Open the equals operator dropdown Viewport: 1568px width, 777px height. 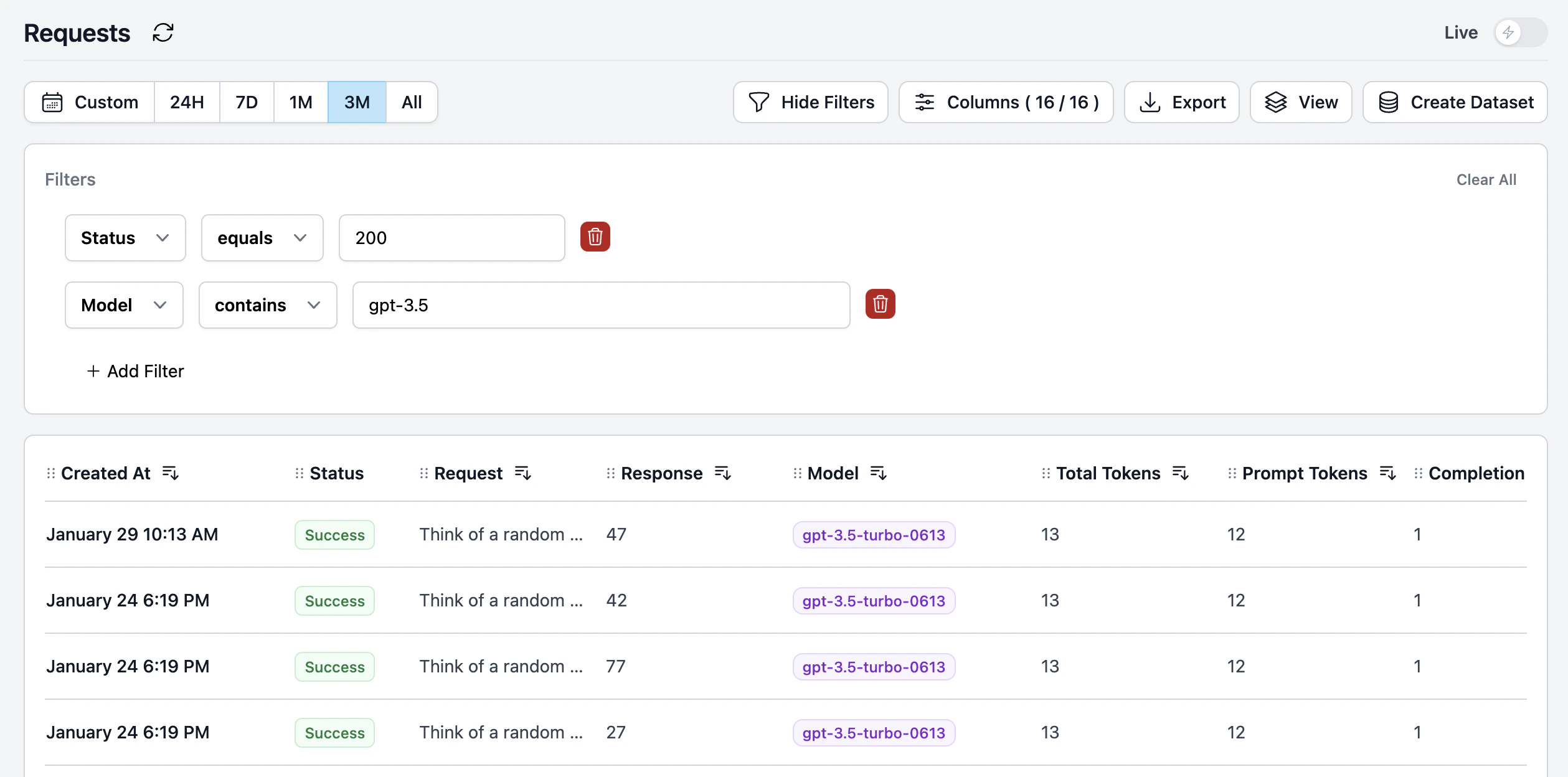tap(262, 237)
